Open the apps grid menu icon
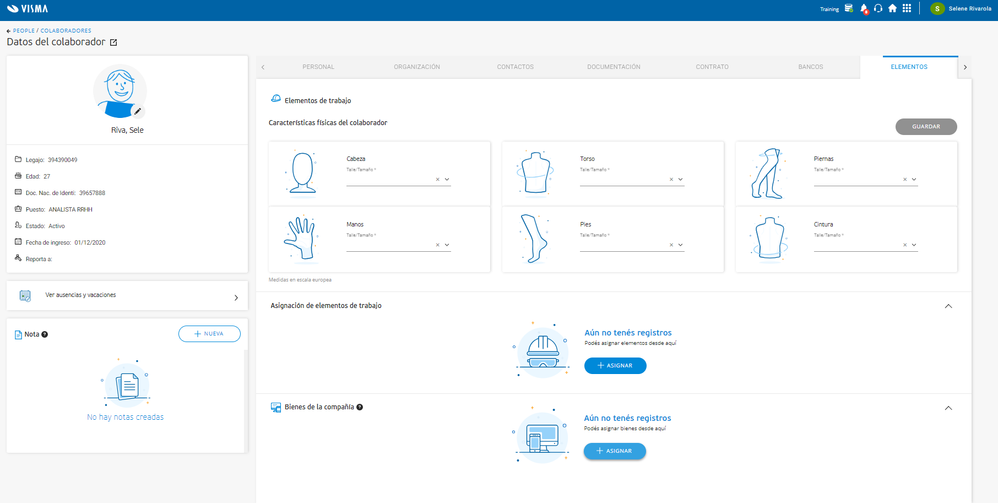Image resolution: width=998 pixels, height=503 pixels. [907, 9]
